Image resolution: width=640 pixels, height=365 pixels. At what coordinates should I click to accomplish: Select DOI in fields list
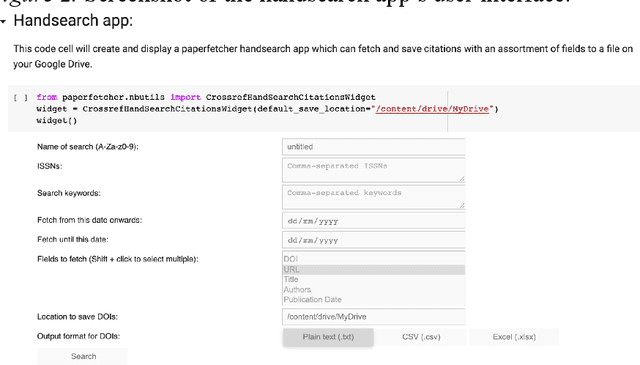pyautogui.click(x=373, y=259)
